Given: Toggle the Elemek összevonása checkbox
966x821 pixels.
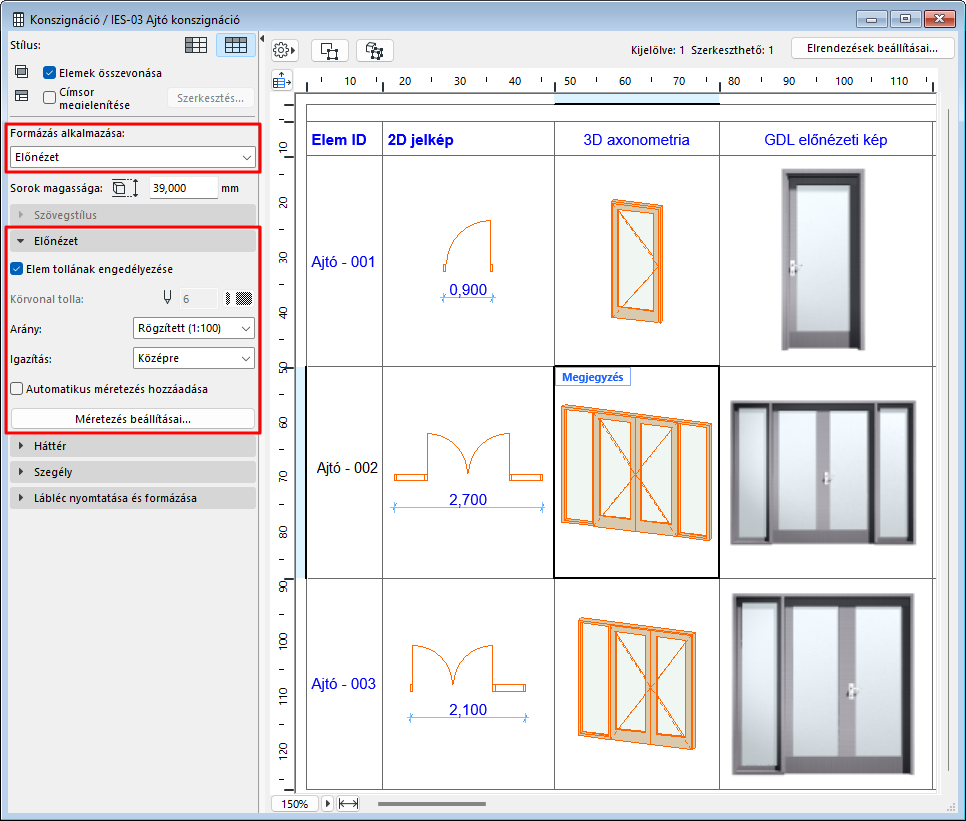Looking at the screenshot, I should [50, 73].
